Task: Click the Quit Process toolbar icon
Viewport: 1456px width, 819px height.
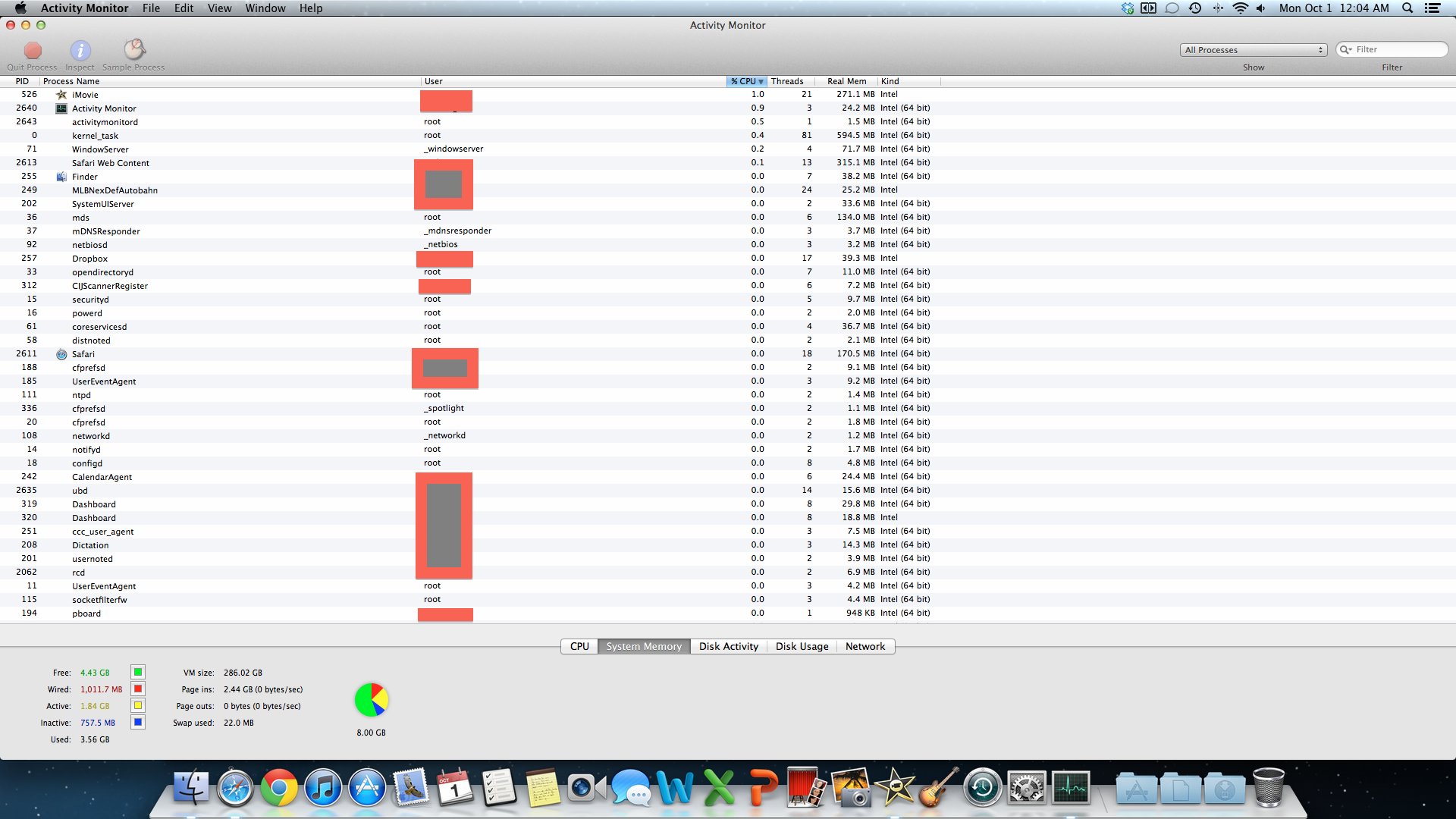Action: coord(32,51)
